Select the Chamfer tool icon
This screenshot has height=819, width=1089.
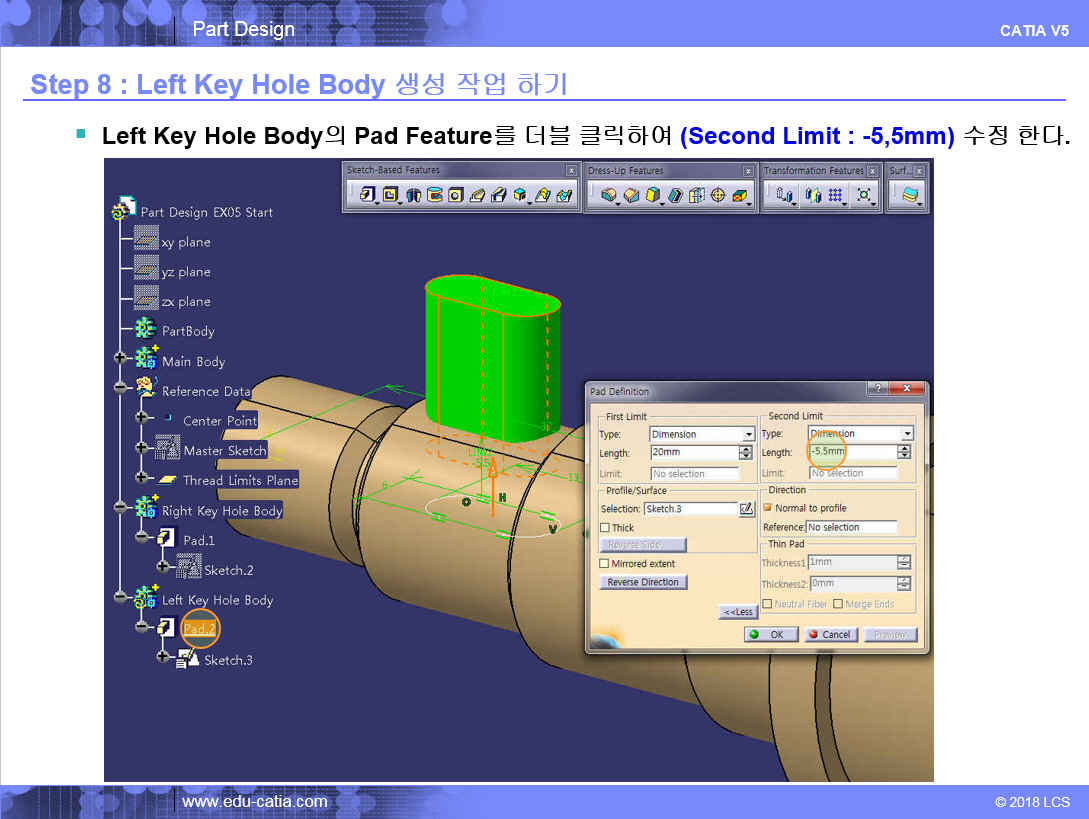631,195
